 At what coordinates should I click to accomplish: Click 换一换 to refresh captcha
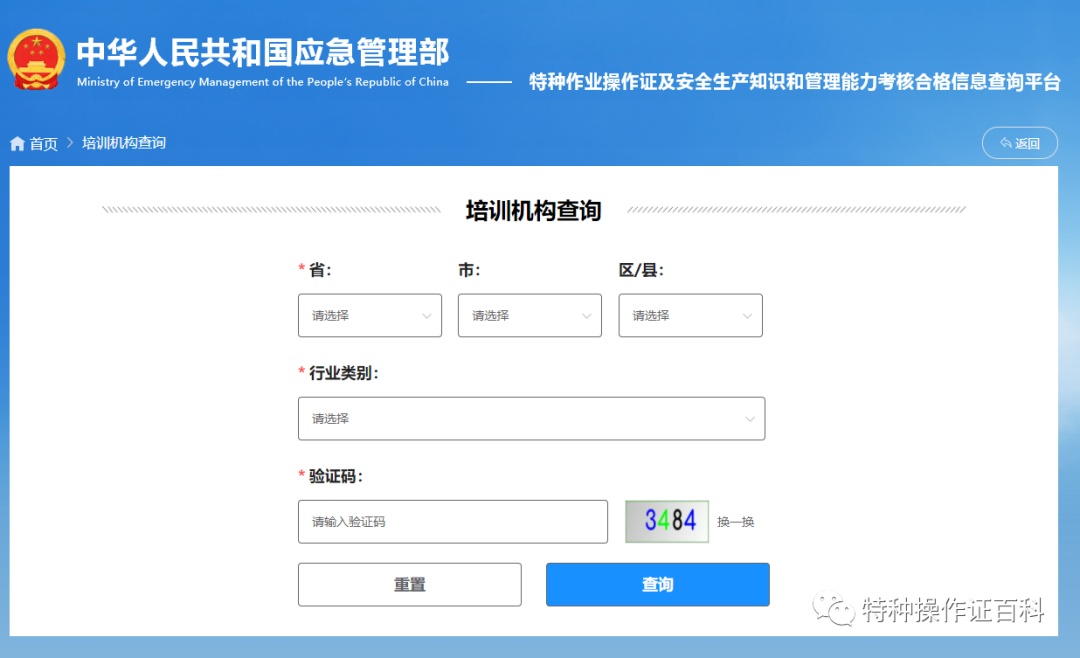[x=736, y=522]
